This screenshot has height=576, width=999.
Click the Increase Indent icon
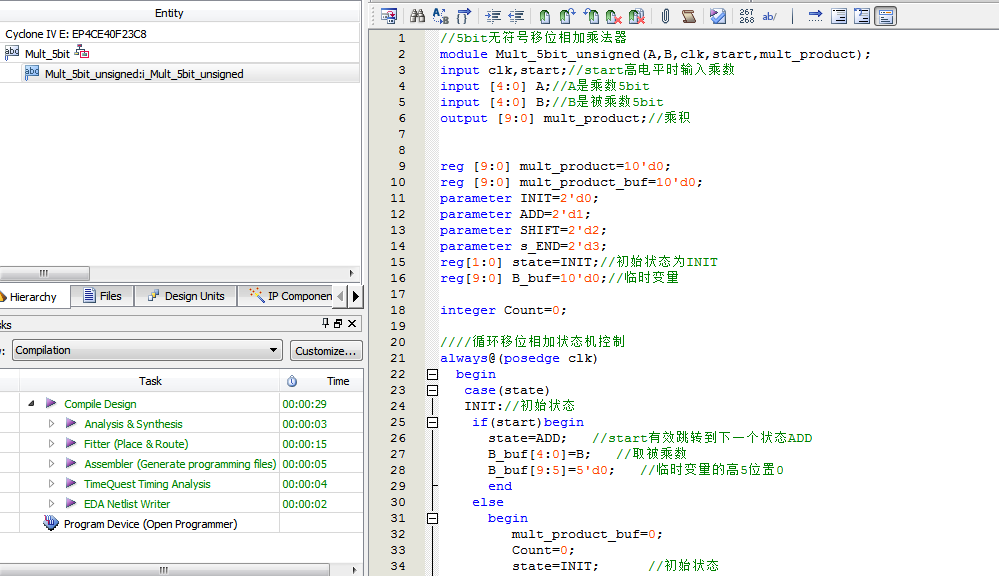(493, 16)
